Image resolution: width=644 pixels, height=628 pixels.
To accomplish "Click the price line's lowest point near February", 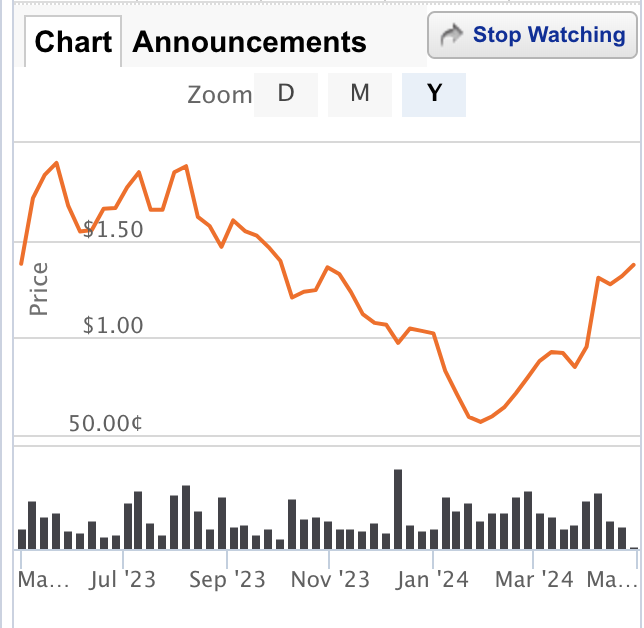I will click(481, 421).
